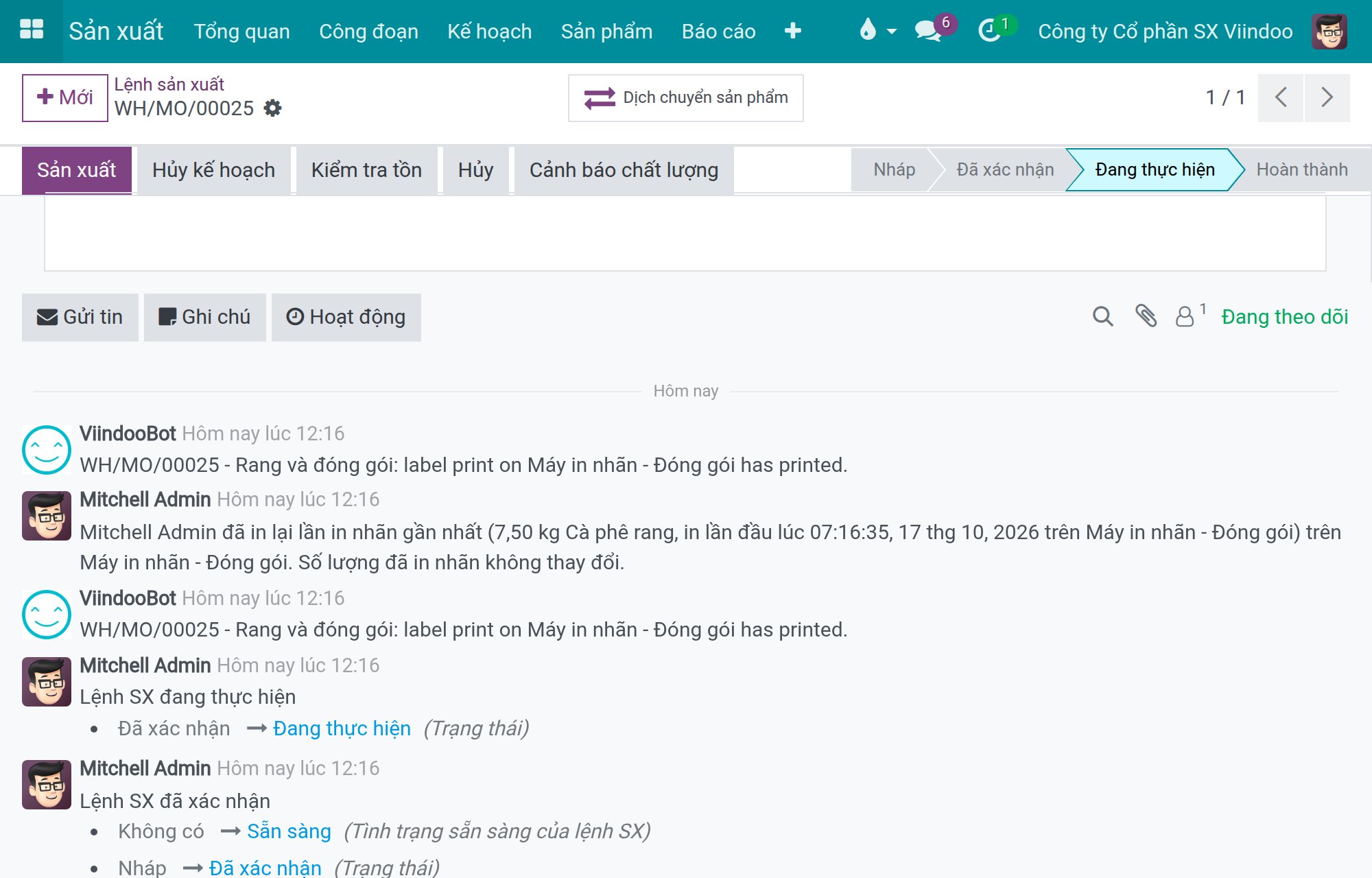This screenshot has height=878, width=1372.
Task: Open attachments via the paperclip icon
Action: click(1146, 316)
